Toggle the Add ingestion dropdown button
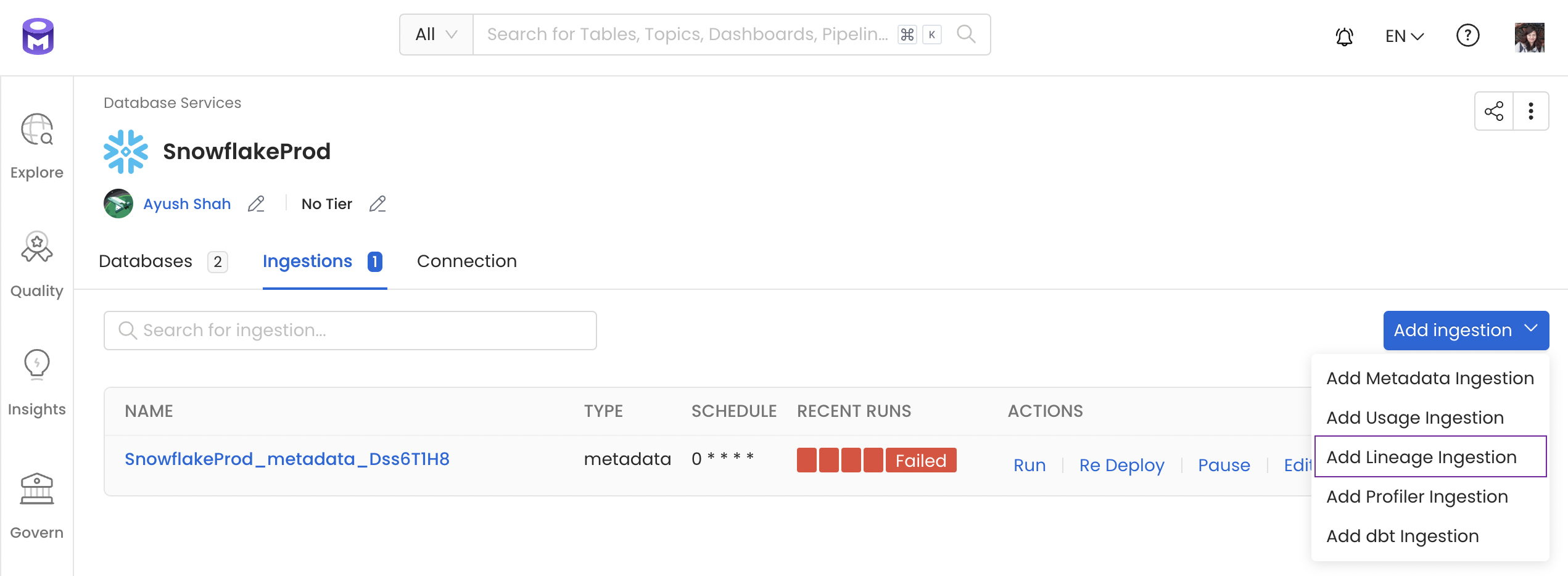 (1466, 331)
